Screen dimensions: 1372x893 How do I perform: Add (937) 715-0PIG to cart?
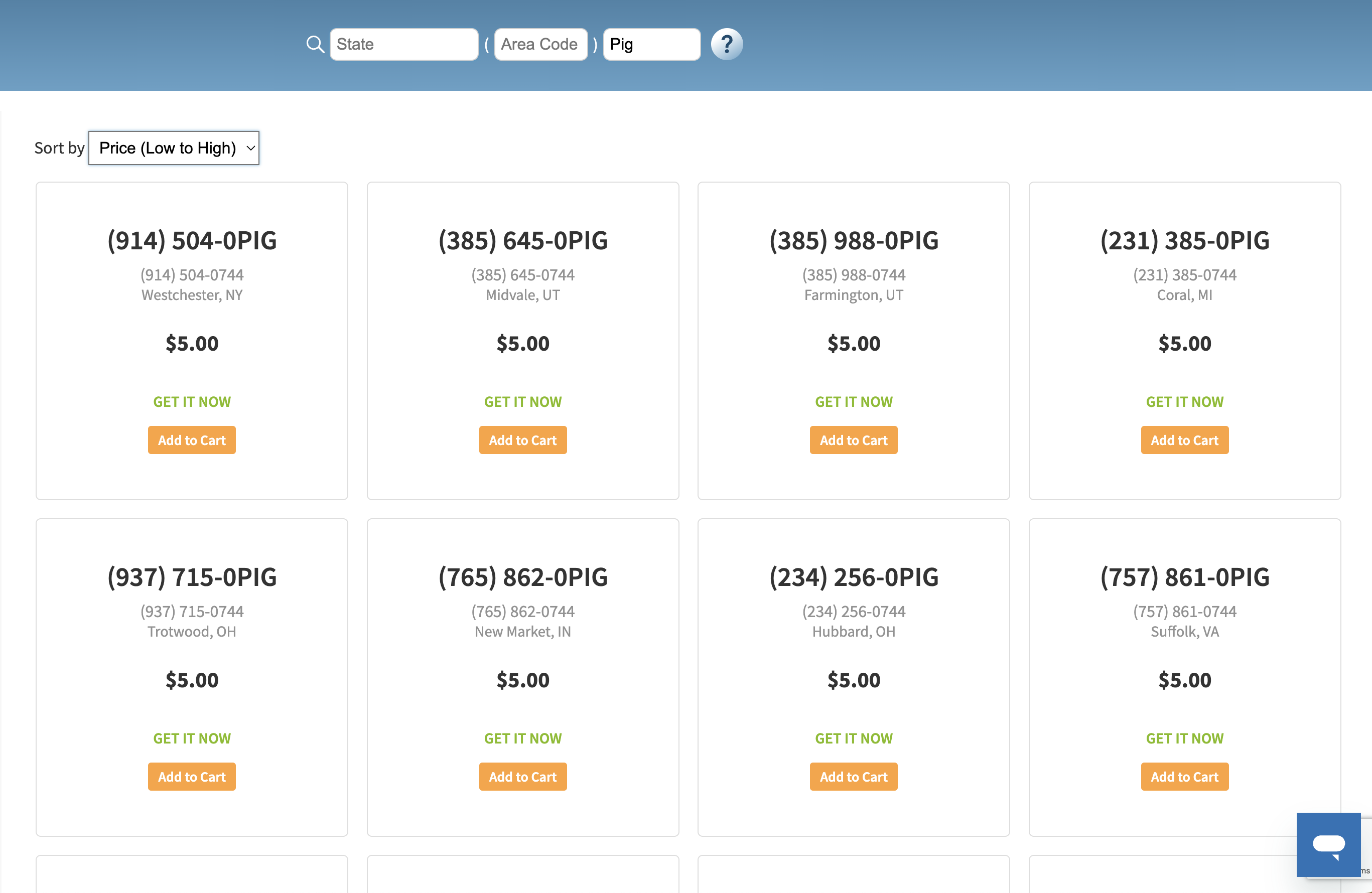point(192,777)
